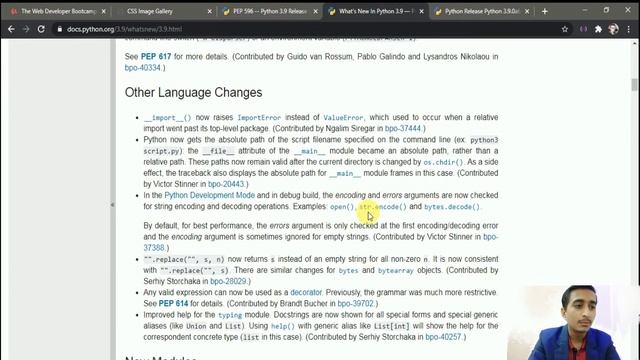Image resolution: width=640 pixels, height=360 pixels.
Task: Open the __main__ module link in first sentence
Action: (x=309, y=151)
